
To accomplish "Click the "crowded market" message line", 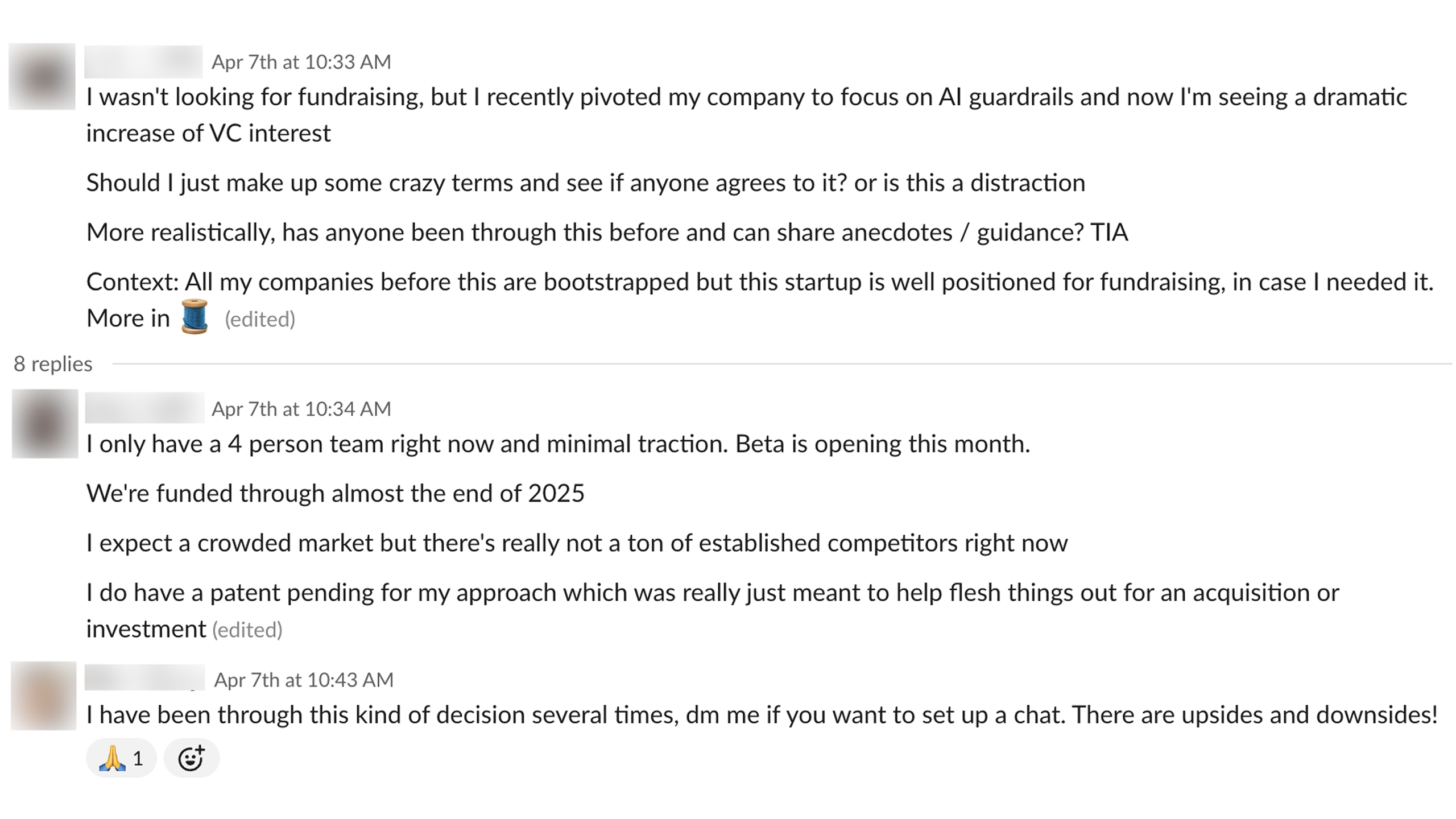I will point(577,543).
